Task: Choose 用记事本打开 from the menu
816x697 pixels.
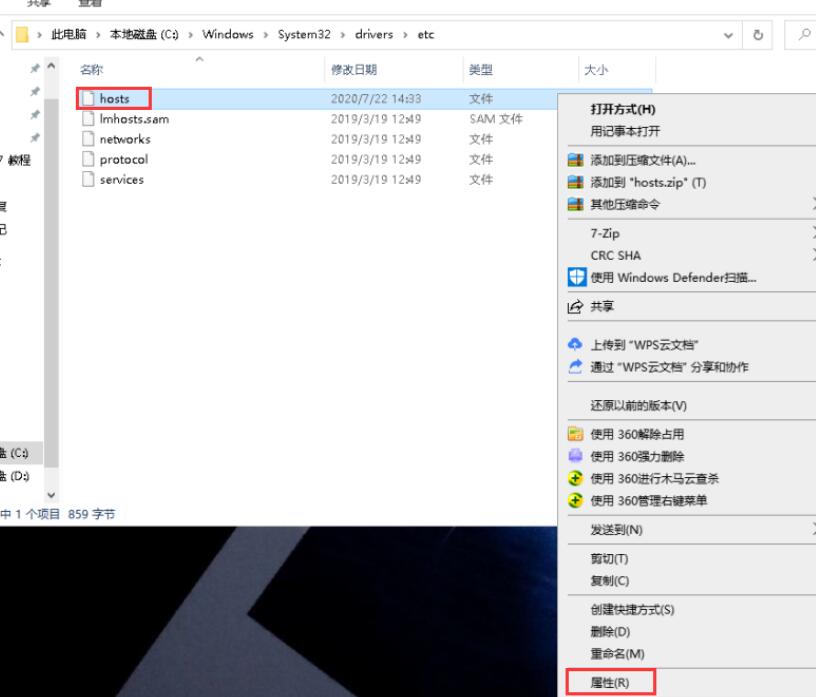Action: point(624,131)
